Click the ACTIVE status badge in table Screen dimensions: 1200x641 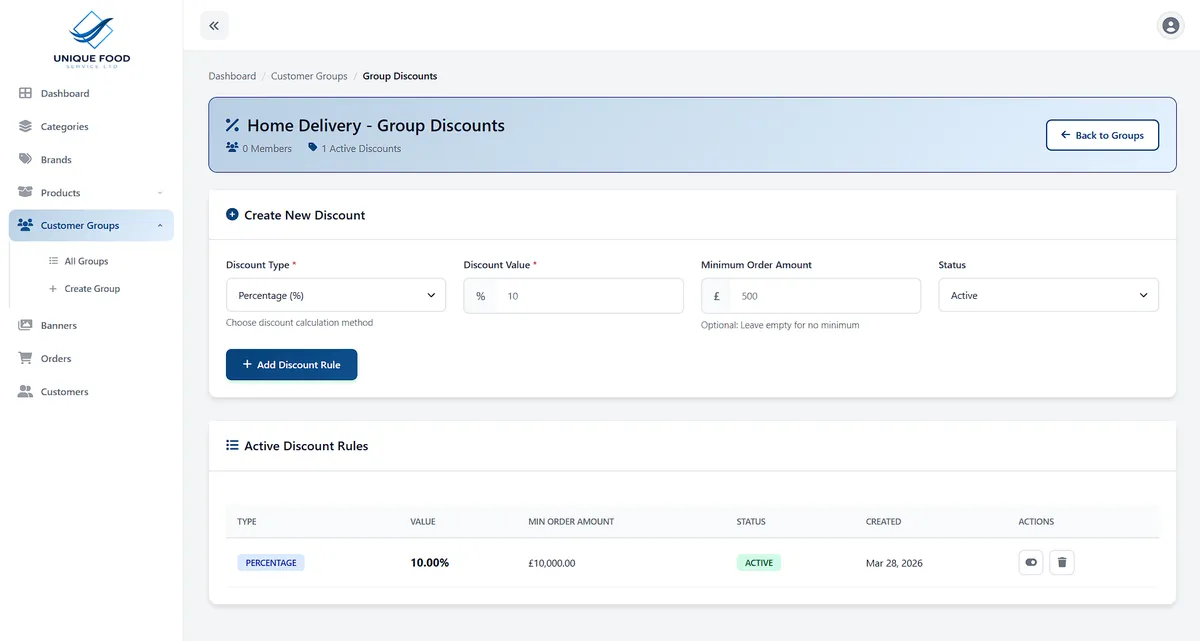tap(759, 562)
